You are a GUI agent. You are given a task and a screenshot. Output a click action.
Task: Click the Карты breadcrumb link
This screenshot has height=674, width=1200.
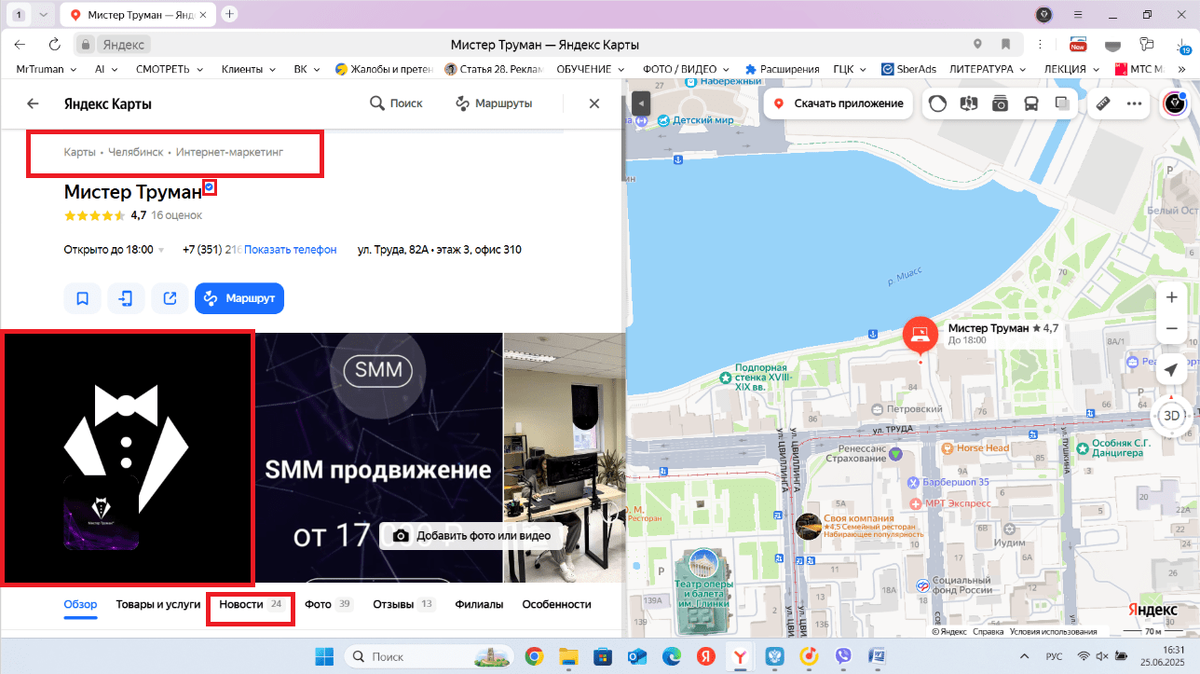[x=80, y=152]
